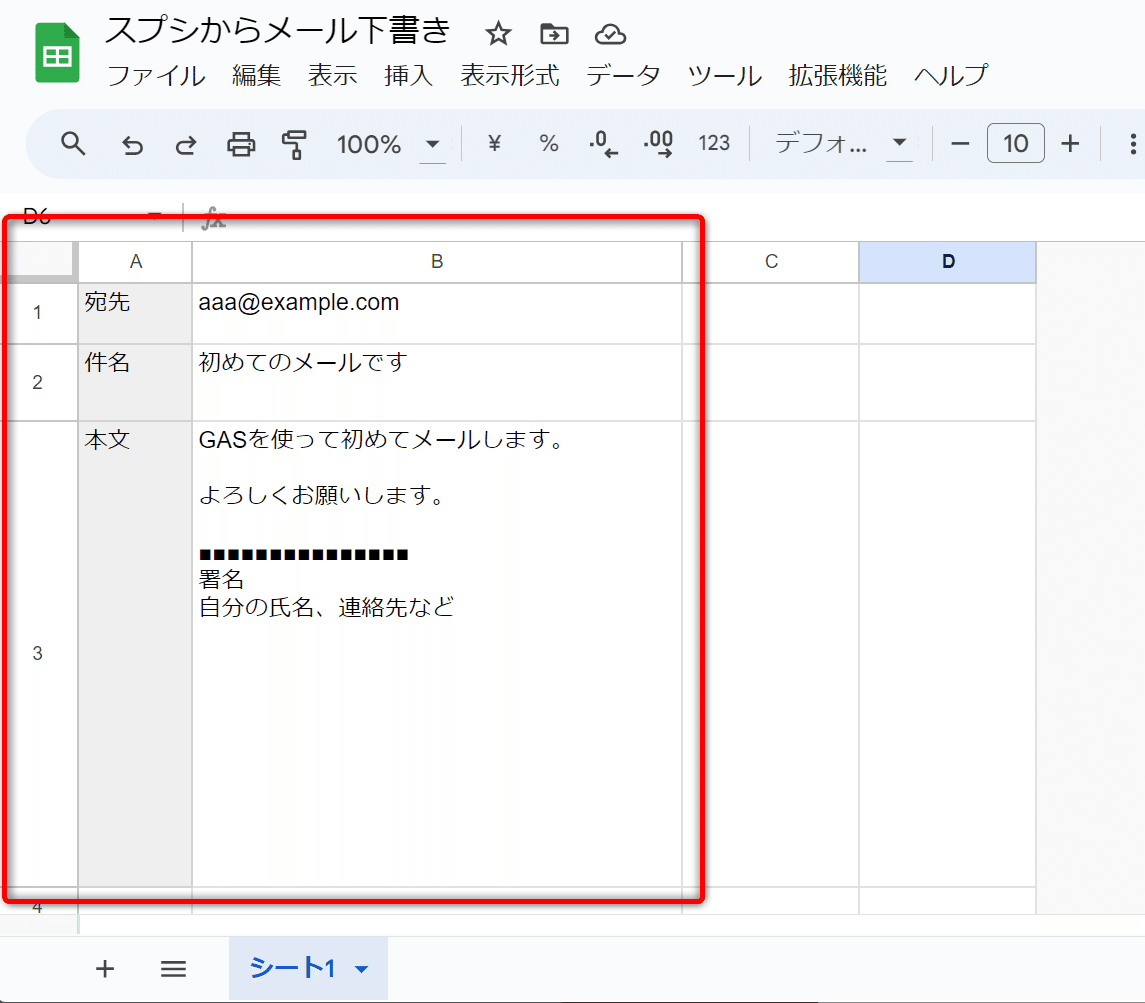Decrease decimal places
The width and height of the screenshot is (1145, 1003).
coord(603,143)
